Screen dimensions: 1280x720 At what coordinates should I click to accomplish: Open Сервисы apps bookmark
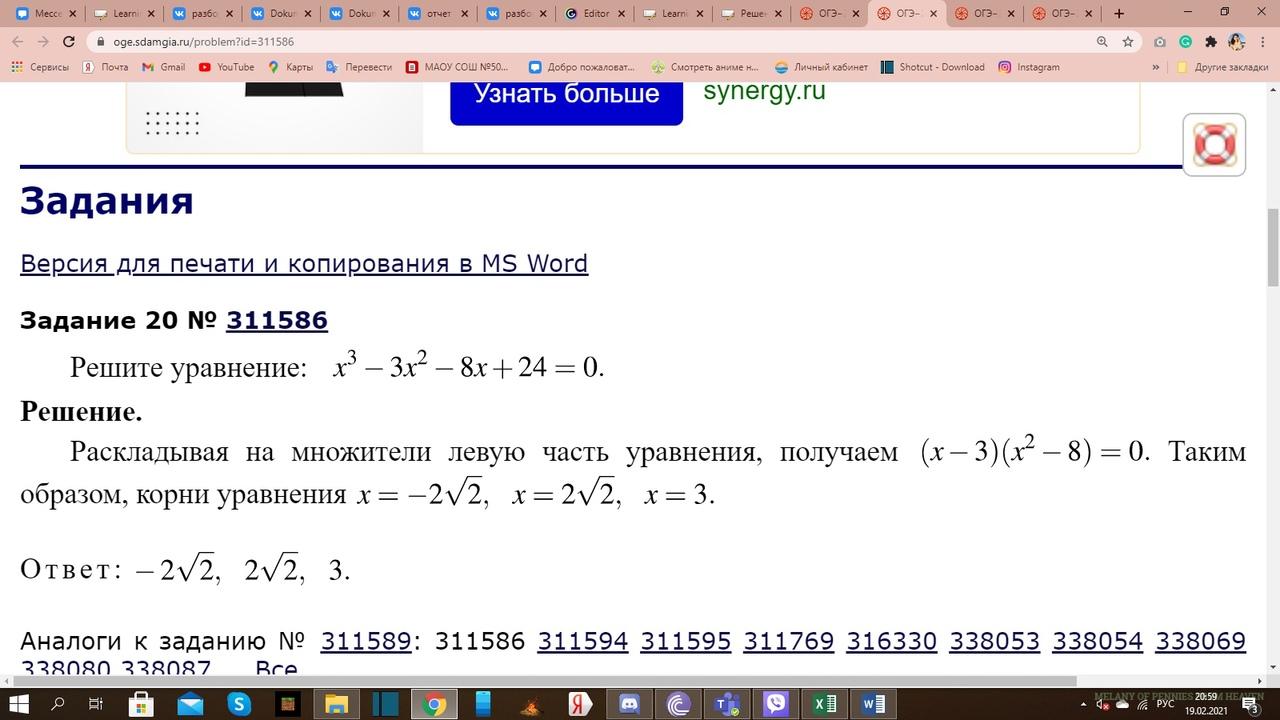(x=40, y=67)
